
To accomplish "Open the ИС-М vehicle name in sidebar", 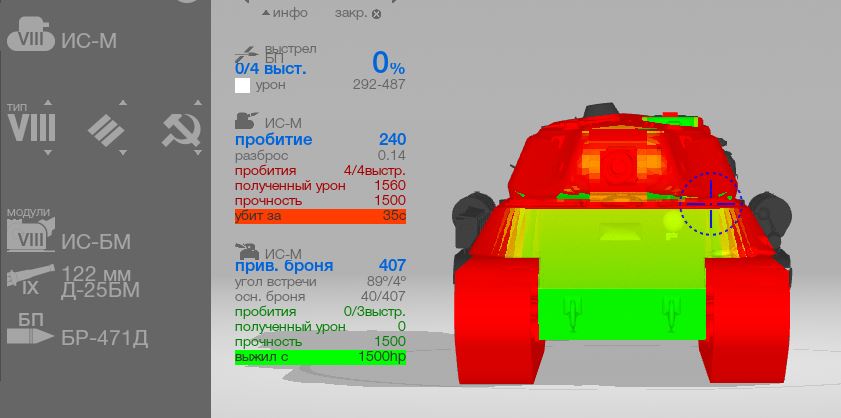I will coord(88,41).
